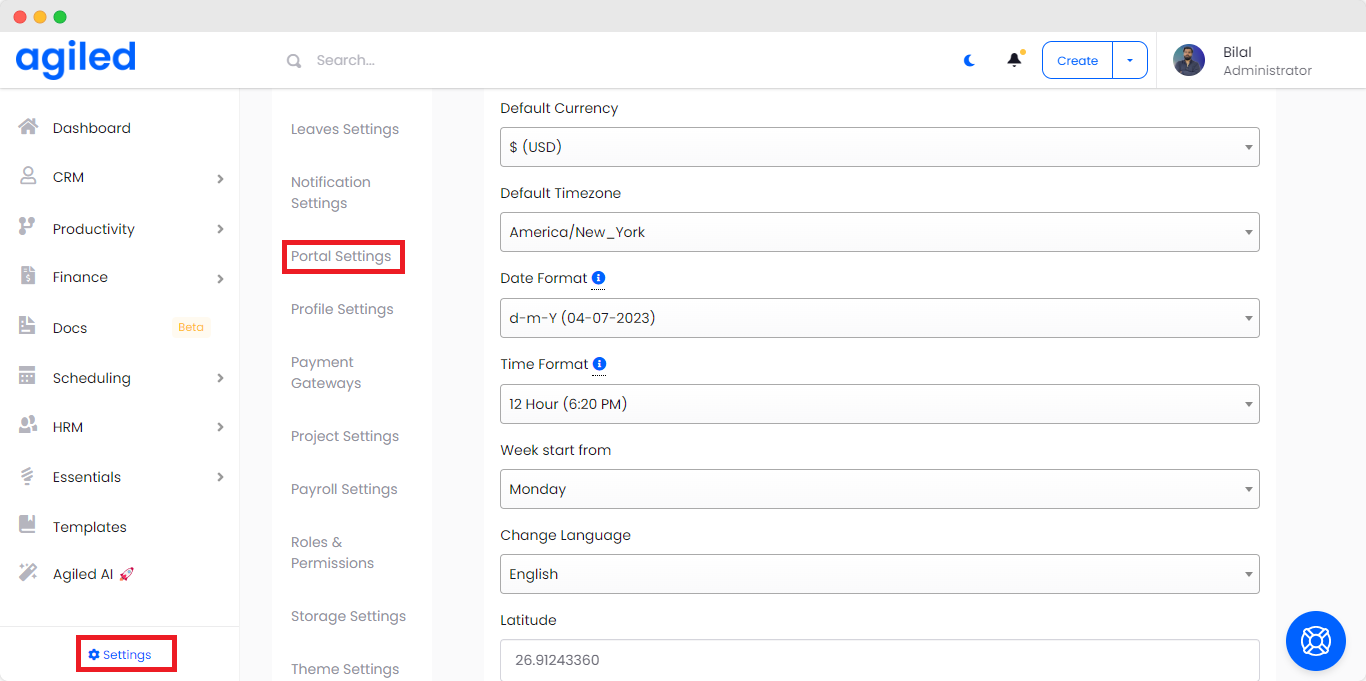Open Dashboard via the home icon
The image size is (1366, 681).
[x=28, y=127]
